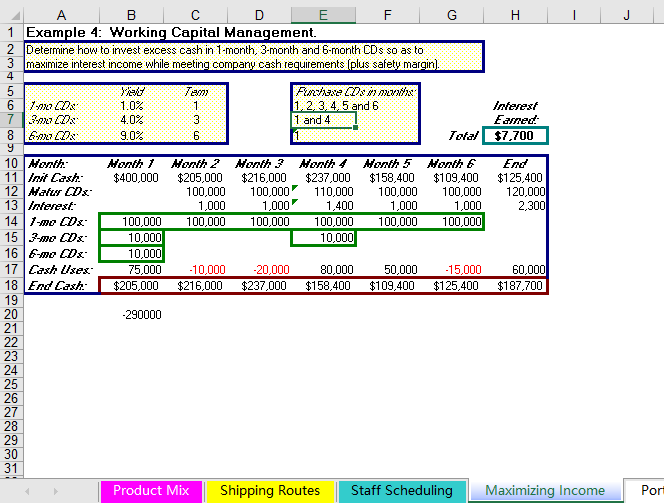Open the Staff Scheduling sheet
The image size is (664, 503).
coord(401,491)
